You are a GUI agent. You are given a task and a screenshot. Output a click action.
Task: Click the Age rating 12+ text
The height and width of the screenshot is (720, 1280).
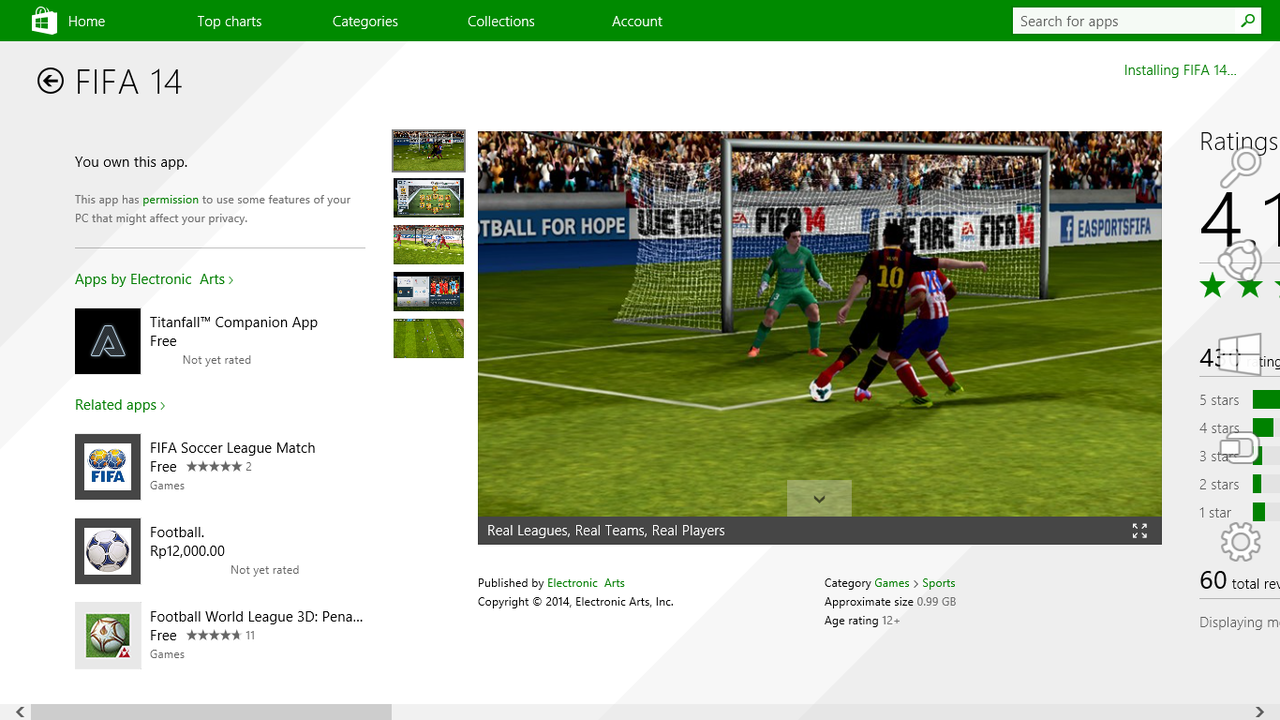pyautogui.click(x=862, y=621)
